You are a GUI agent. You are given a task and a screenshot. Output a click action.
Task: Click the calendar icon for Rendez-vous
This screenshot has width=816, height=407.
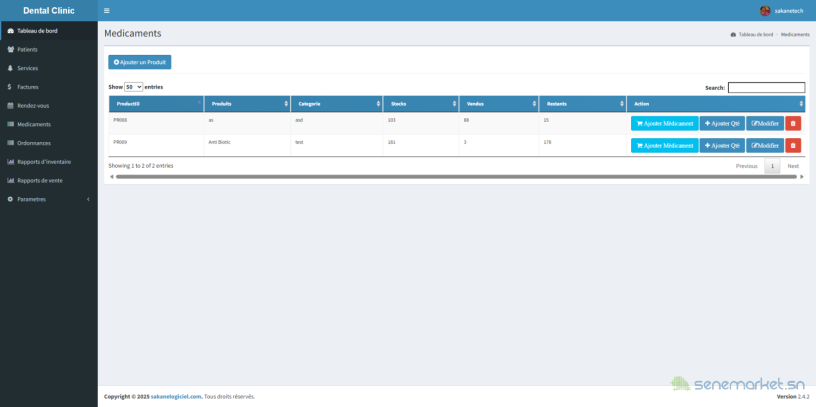pos(10,106)
